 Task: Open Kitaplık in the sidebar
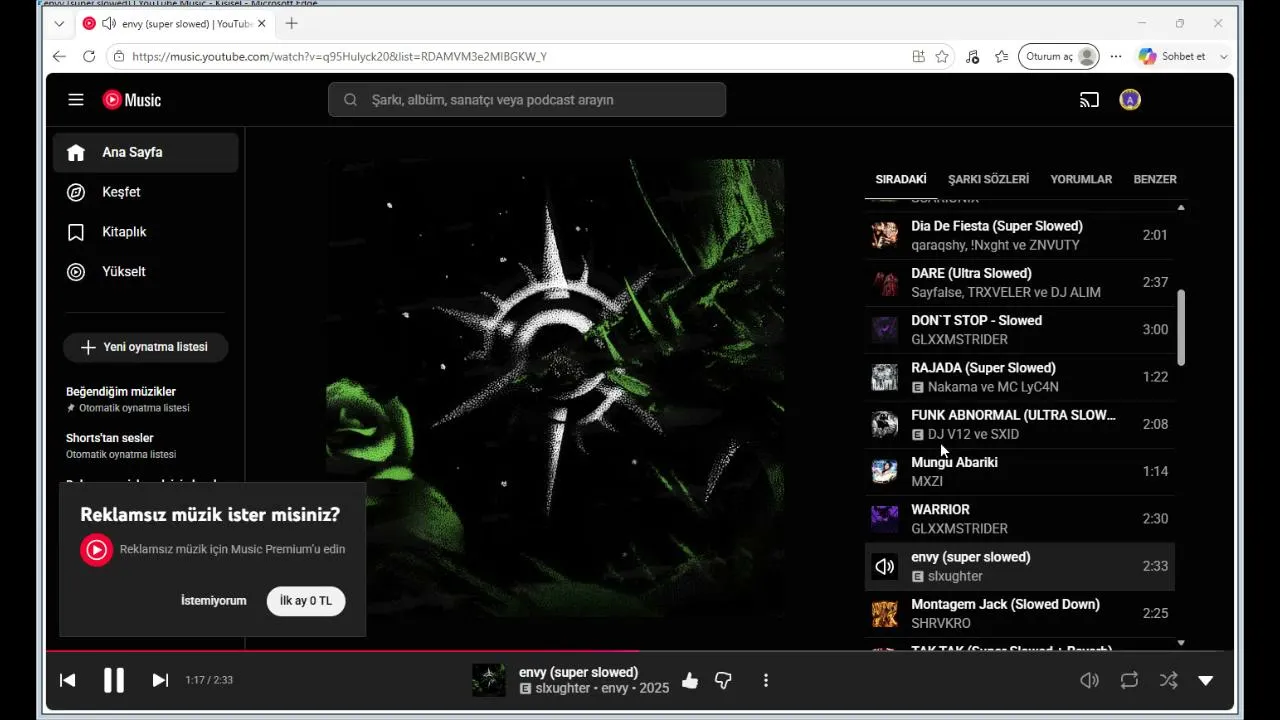point(146,232)
